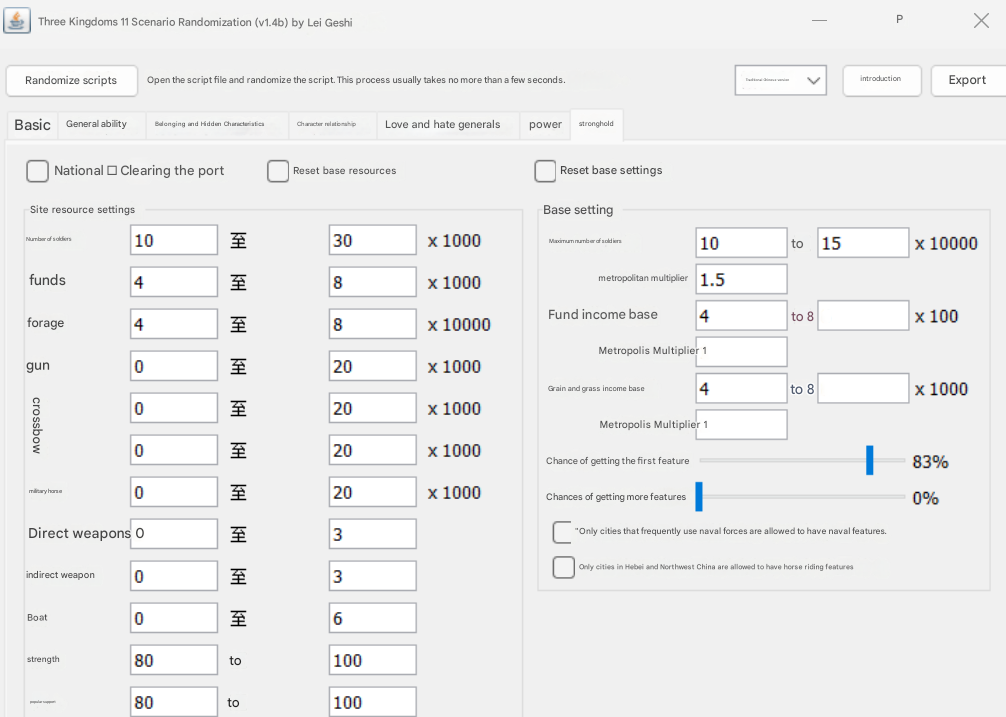Focus the funds maximum field
1006x717 pixels.
pyautogui.click(x=373, y=282)
